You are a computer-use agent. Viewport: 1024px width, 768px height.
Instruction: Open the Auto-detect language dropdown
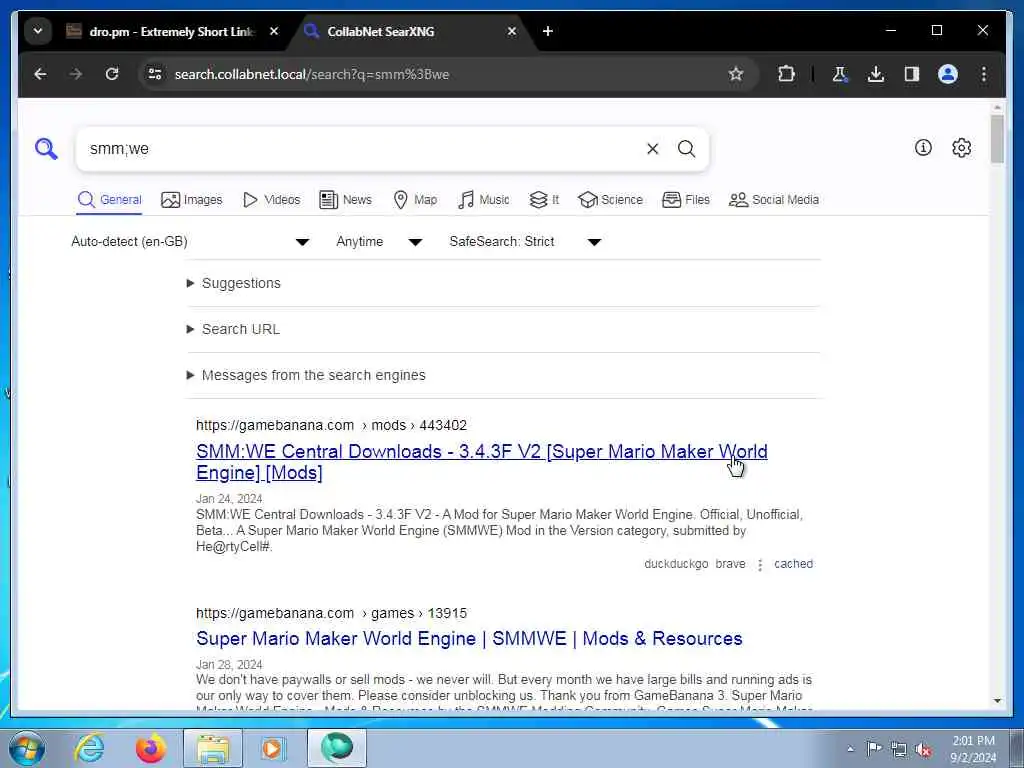tap(190, 242)
